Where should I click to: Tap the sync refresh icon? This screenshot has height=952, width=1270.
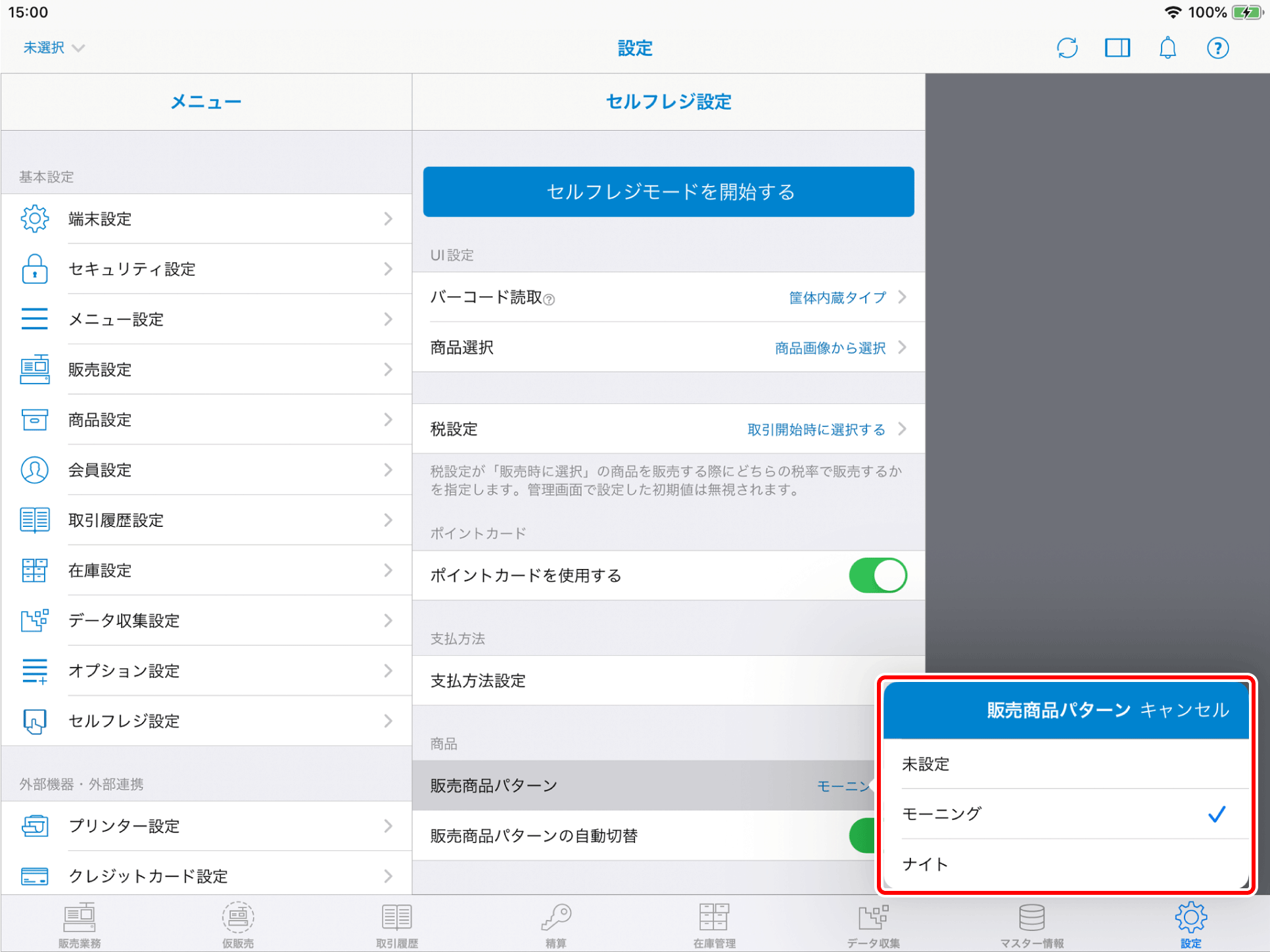1067,48
